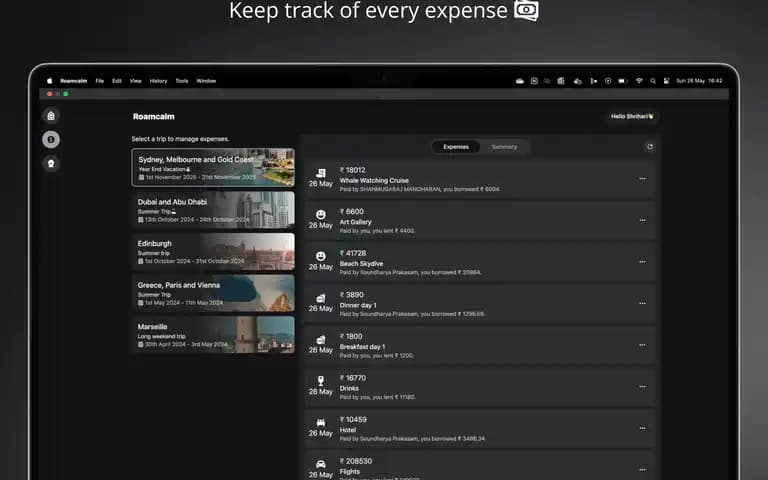Open the Roamcalm menu in the menu bar
This screenshot has height=480, width=768.
73,81
